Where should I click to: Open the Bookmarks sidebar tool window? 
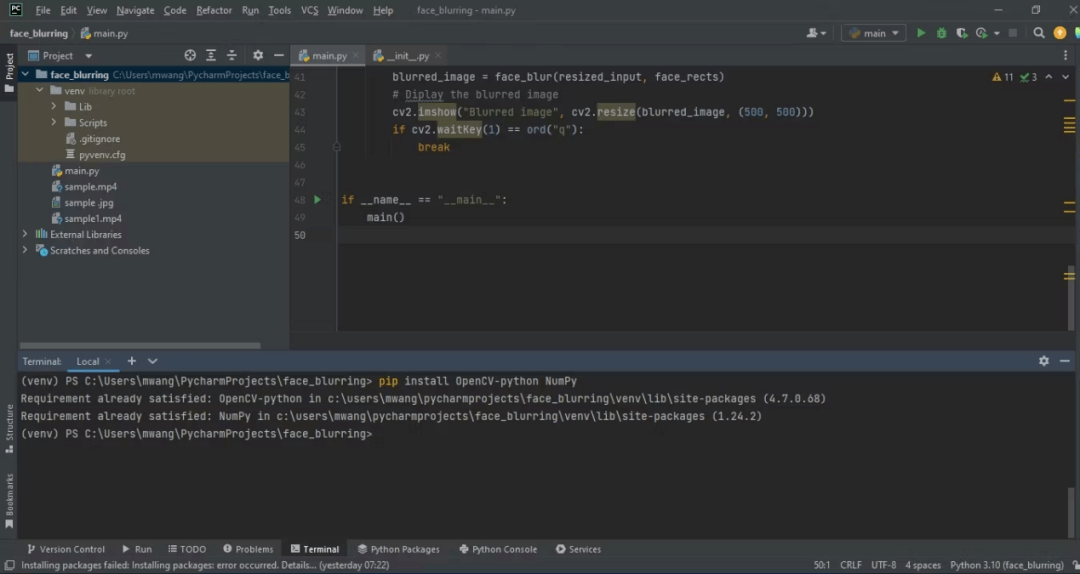(x=9, y=501)
